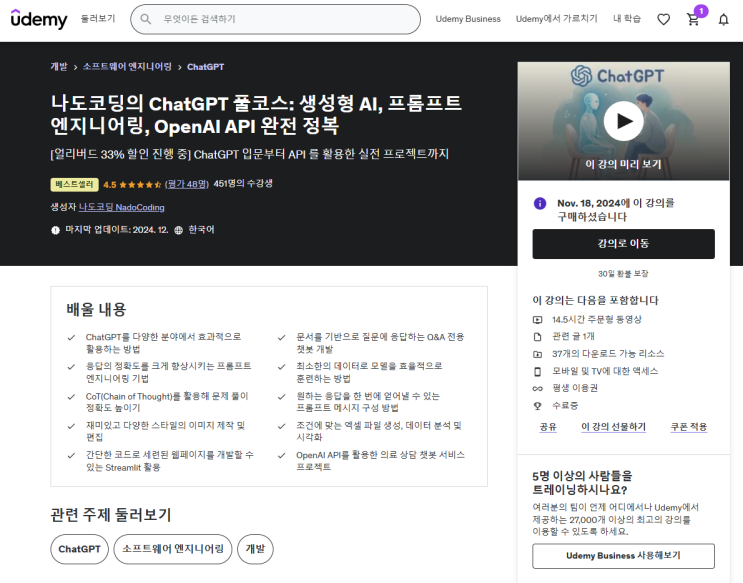The width and height of the screenshot is (743, 583).
Task: Select the ChatGPT topic chip
Action: pyautogui.click(x=80, y=549)
